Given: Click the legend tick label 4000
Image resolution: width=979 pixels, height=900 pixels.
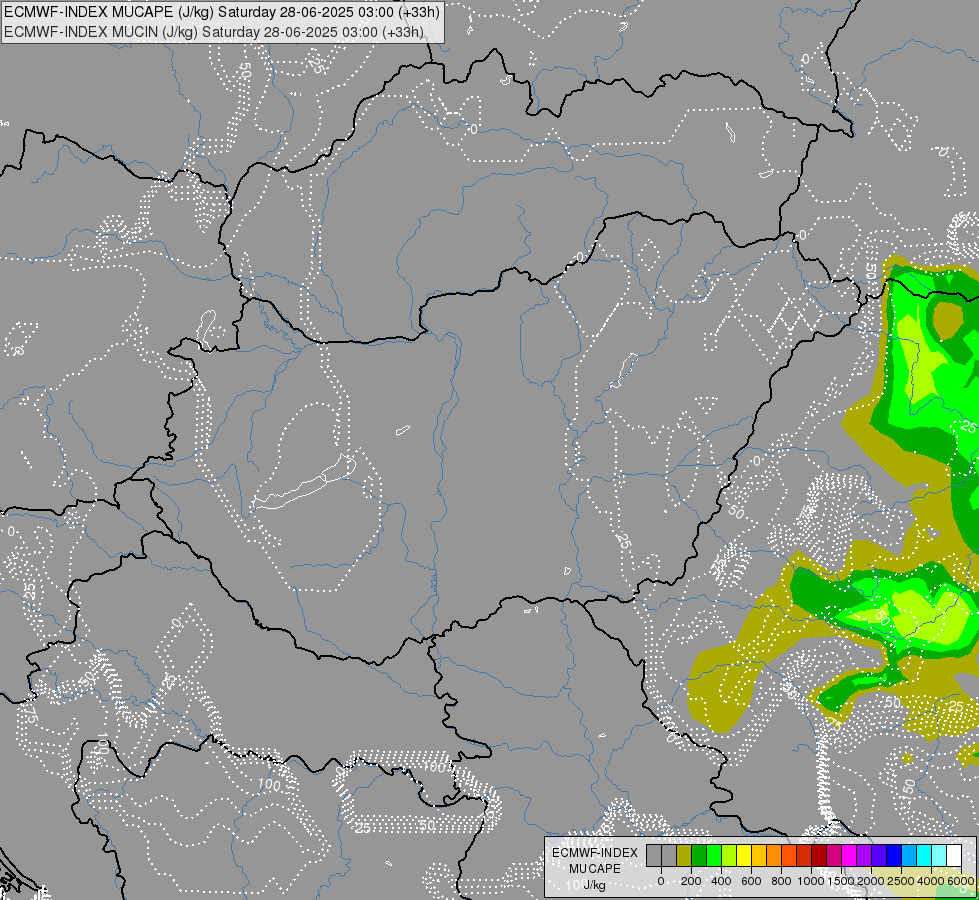Looking at the screenshot, I should [931, 881].
